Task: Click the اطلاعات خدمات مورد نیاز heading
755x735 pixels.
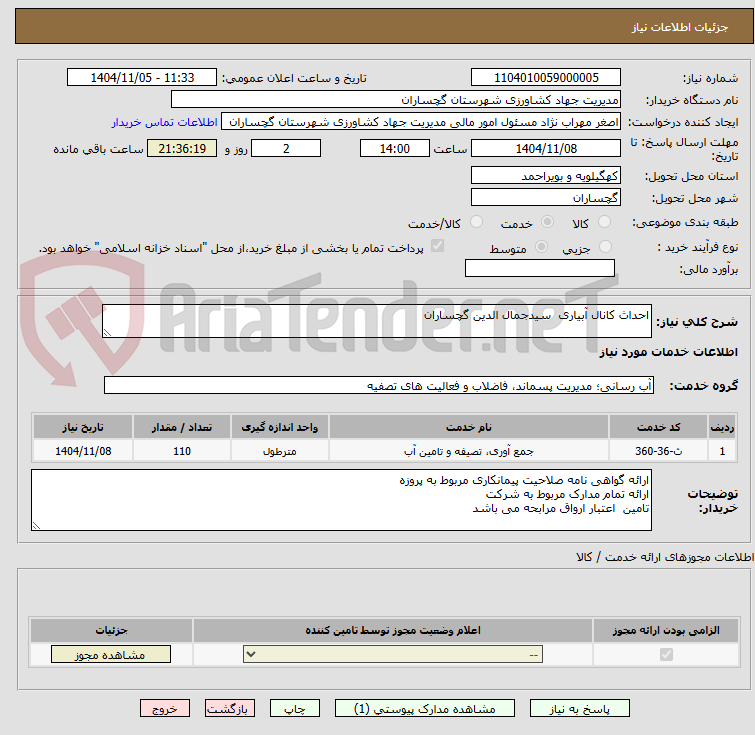Action: coord(668,352)
